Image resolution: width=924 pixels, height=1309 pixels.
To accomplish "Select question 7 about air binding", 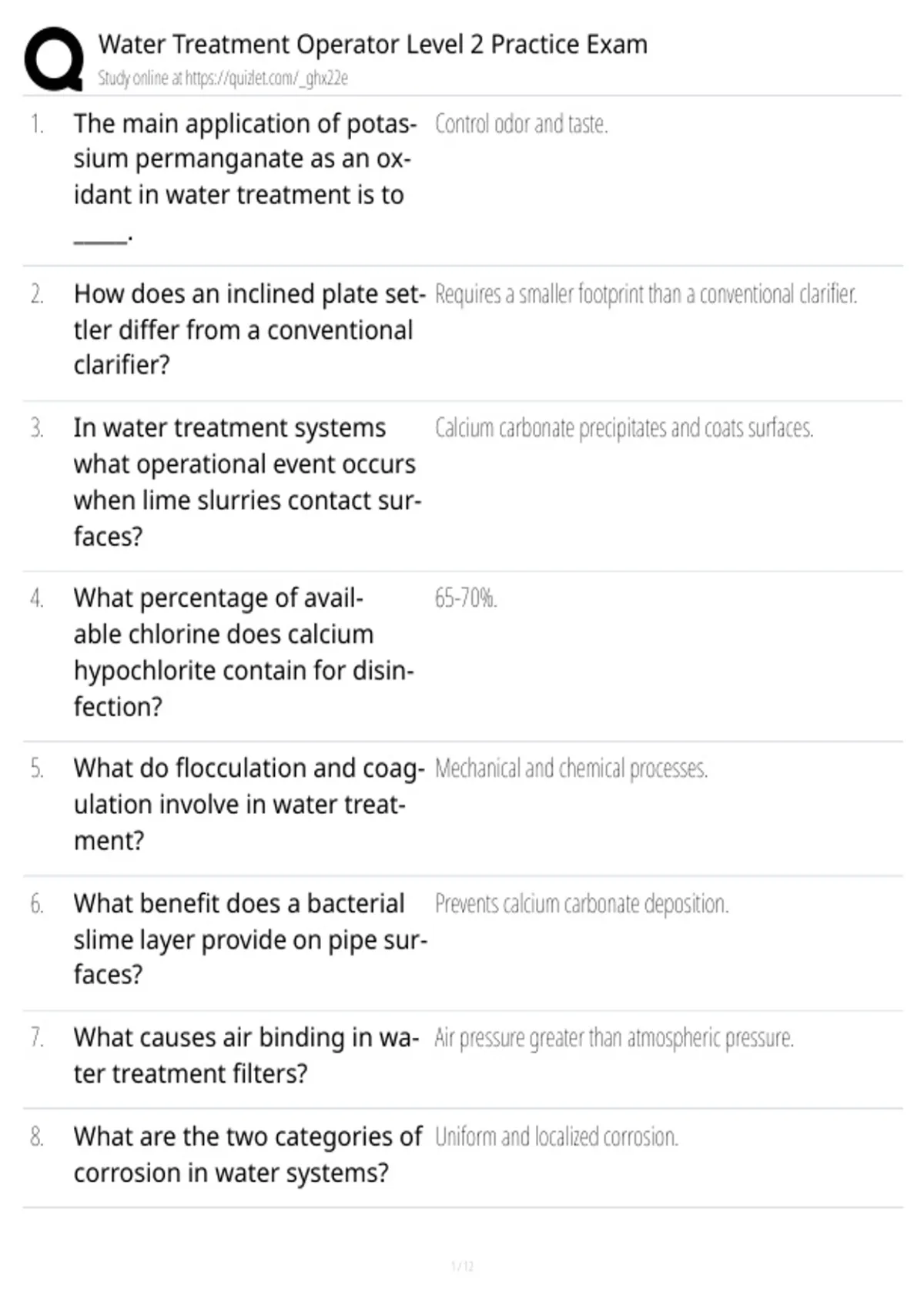I will (x=246, y=1055).
